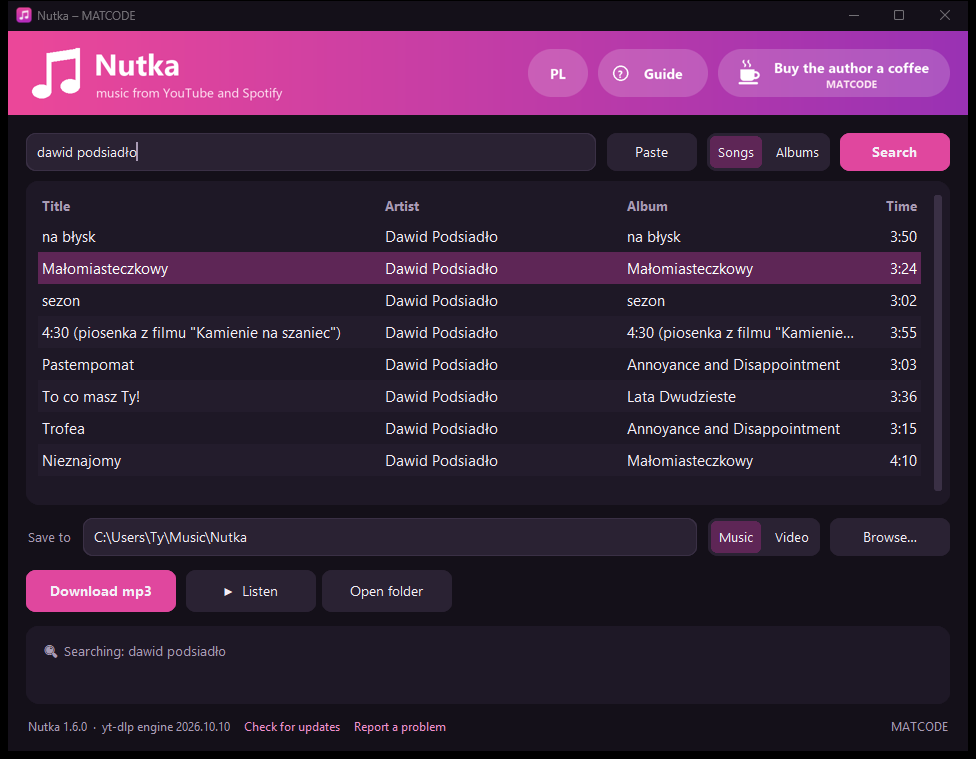Sort by the Artist column header

pos(401,206)
